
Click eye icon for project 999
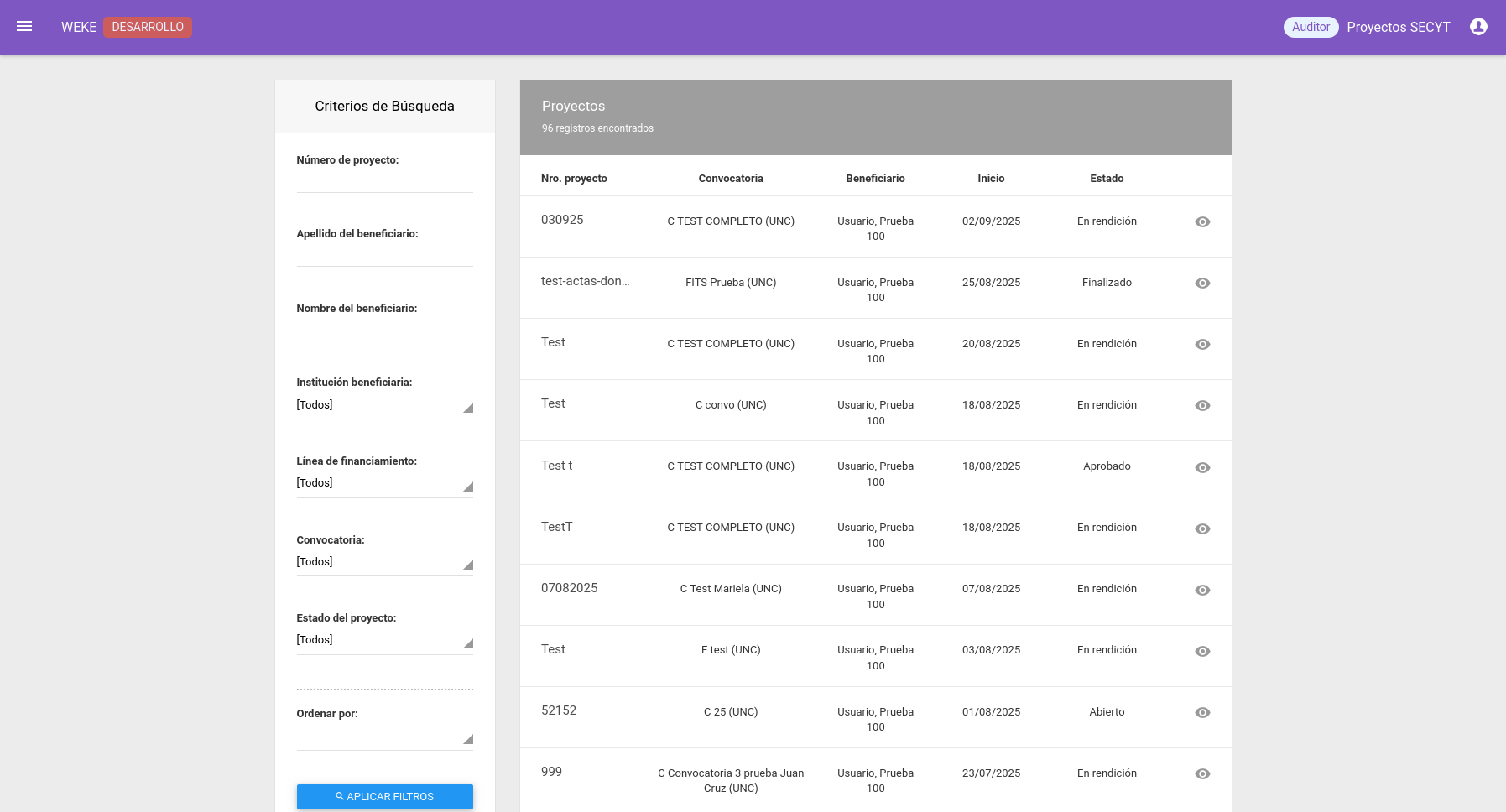pyautogui.click(x=1202, y=774)
